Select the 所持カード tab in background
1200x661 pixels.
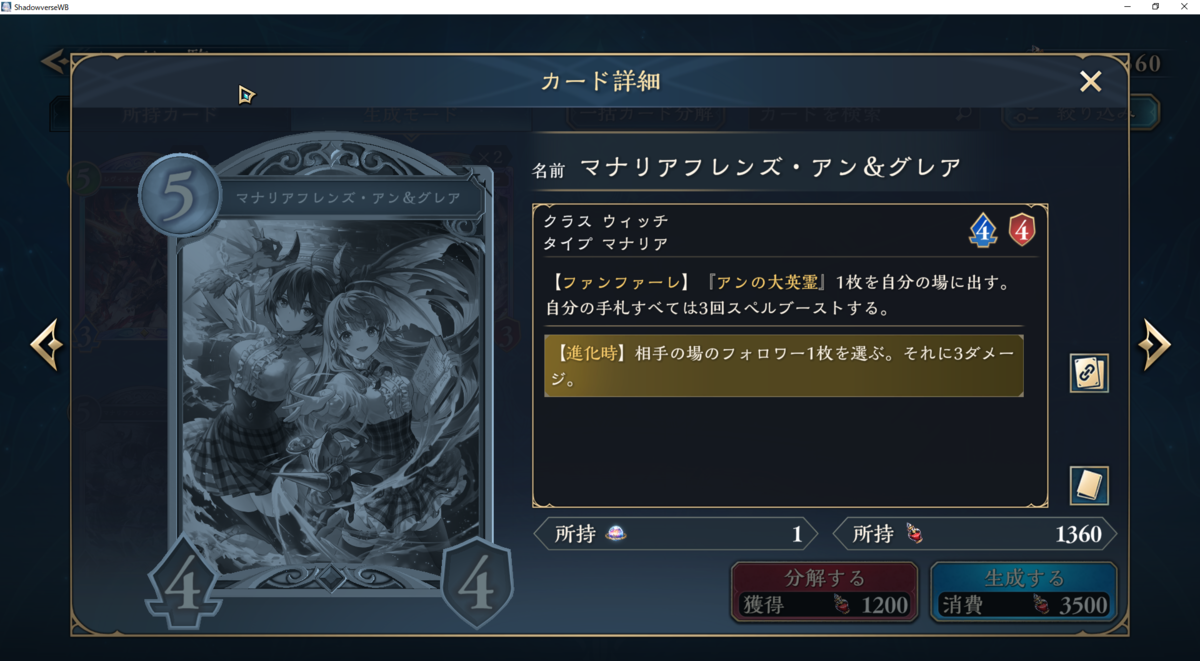(170, 114)
